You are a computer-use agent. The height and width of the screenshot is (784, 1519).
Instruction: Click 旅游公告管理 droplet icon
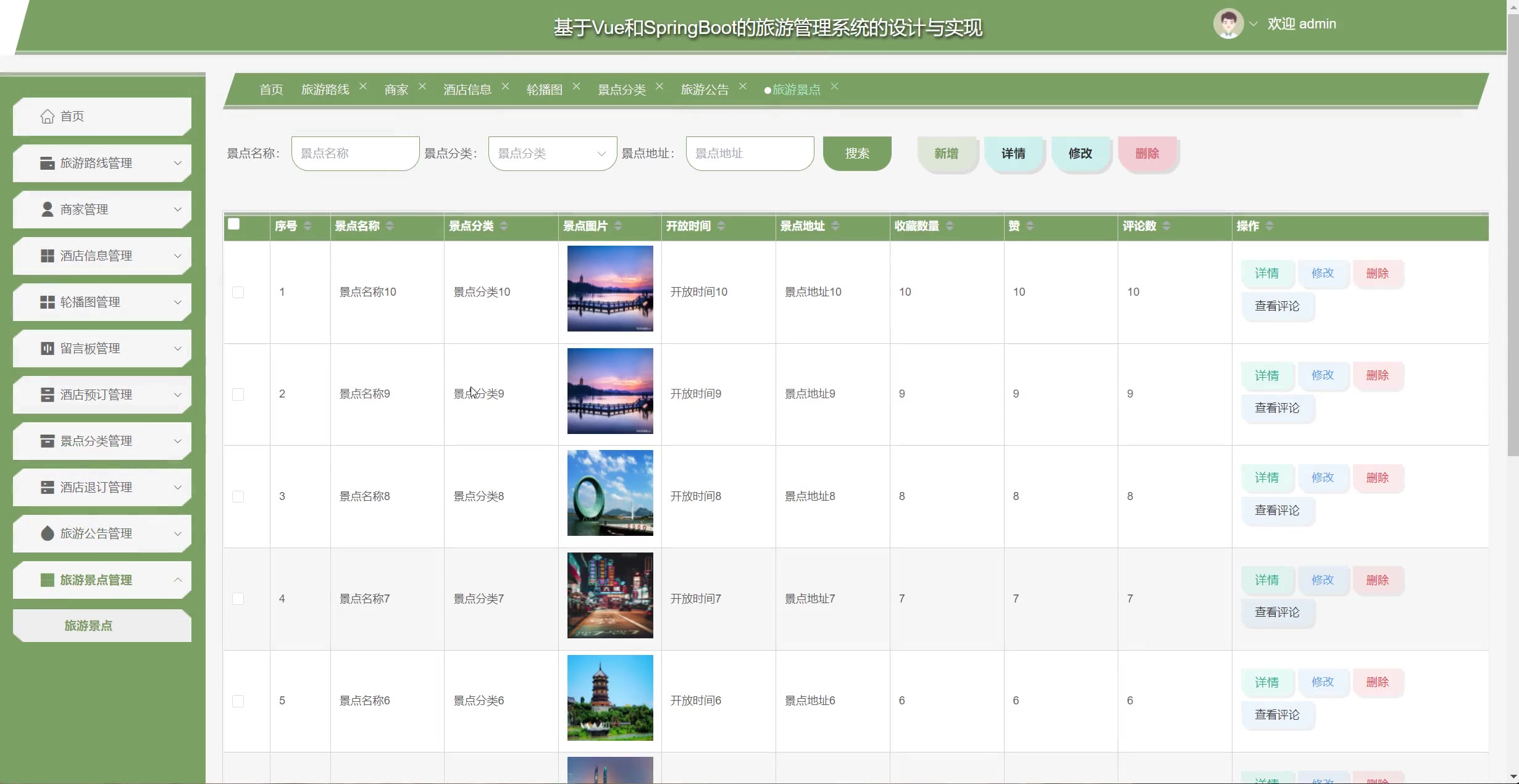pos(47,533)
